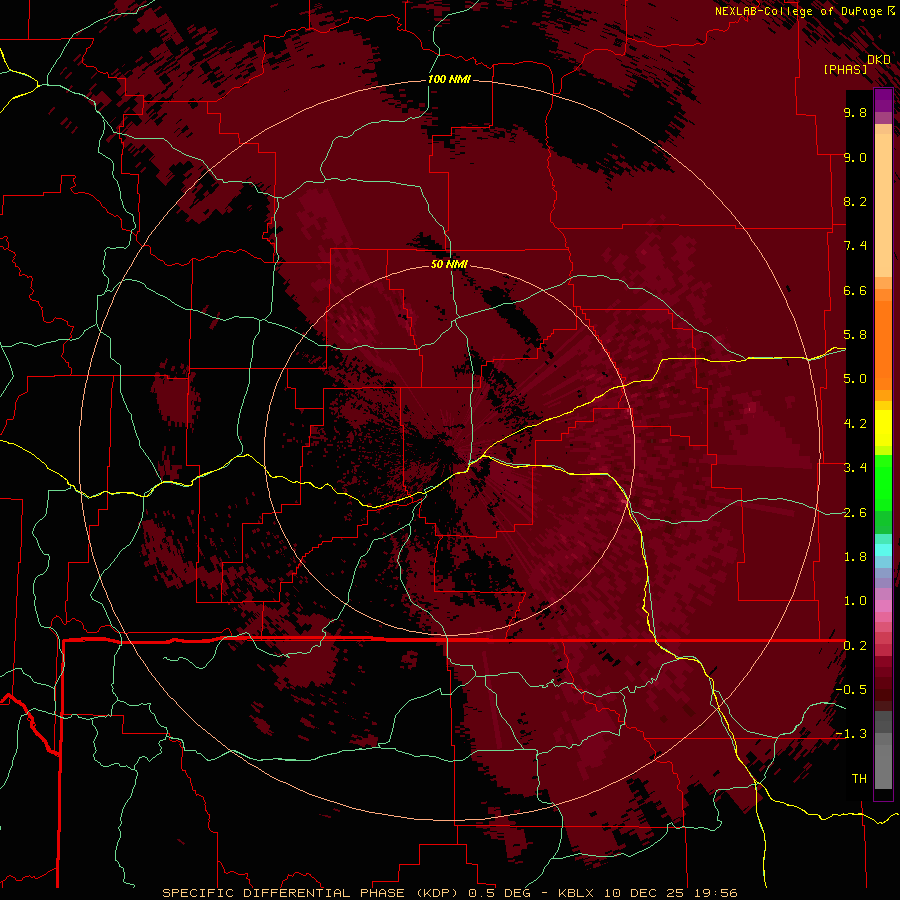
Task: Click the 9.8 value on the legend
Action: click(855, 112)
